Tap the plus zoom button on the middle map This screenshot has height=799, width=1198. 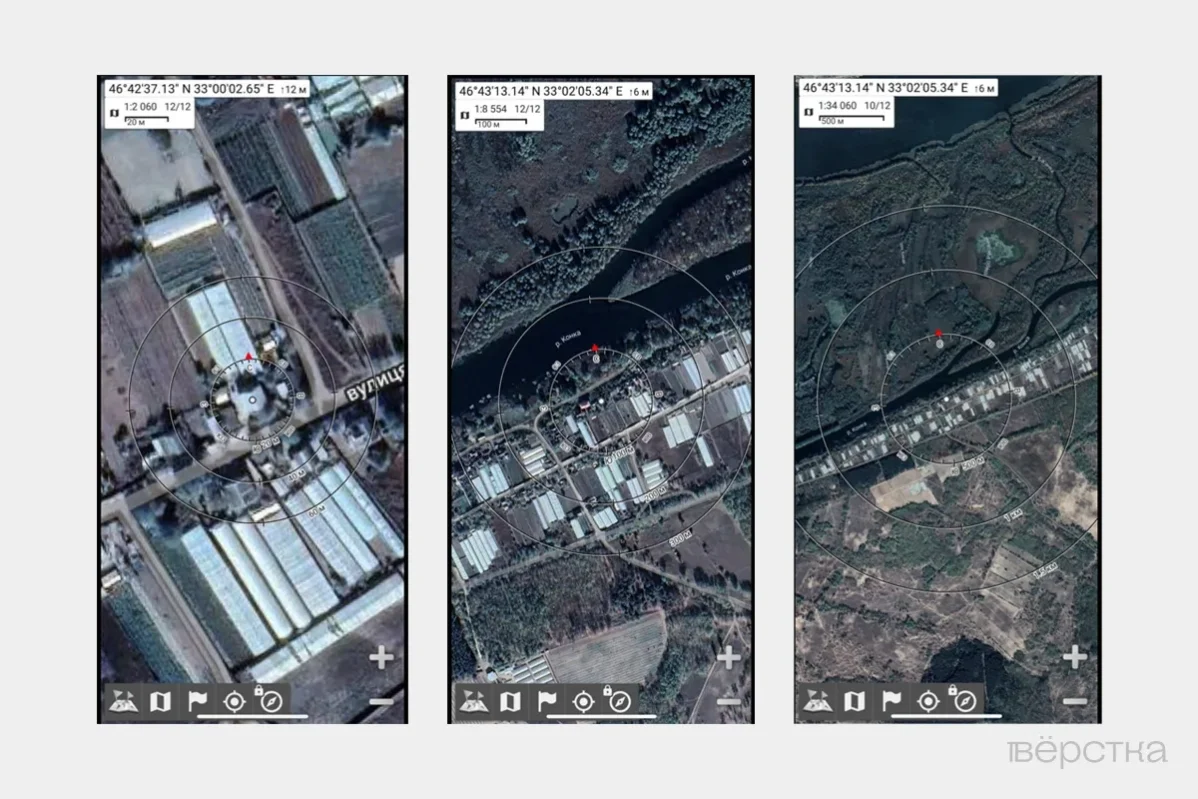click(729, 658)
